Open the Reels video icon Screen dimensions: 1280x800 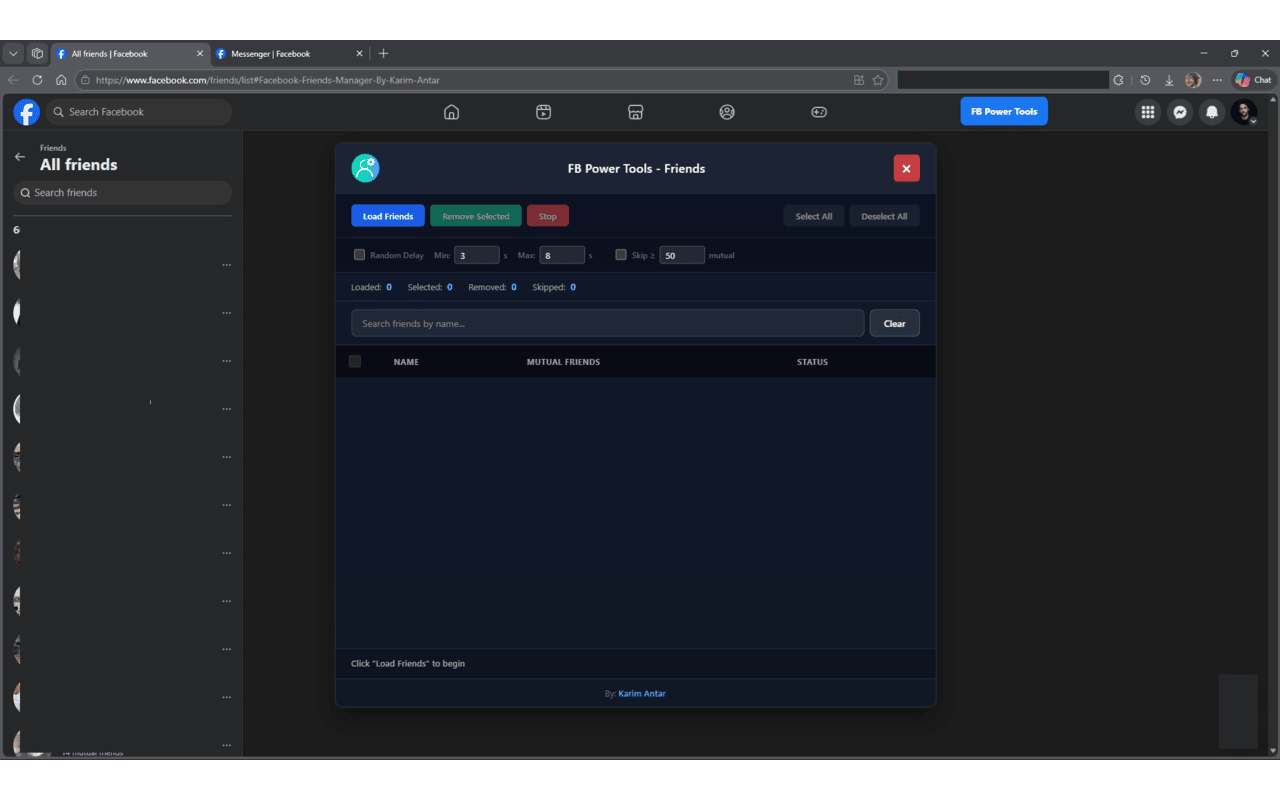point(543,112)
